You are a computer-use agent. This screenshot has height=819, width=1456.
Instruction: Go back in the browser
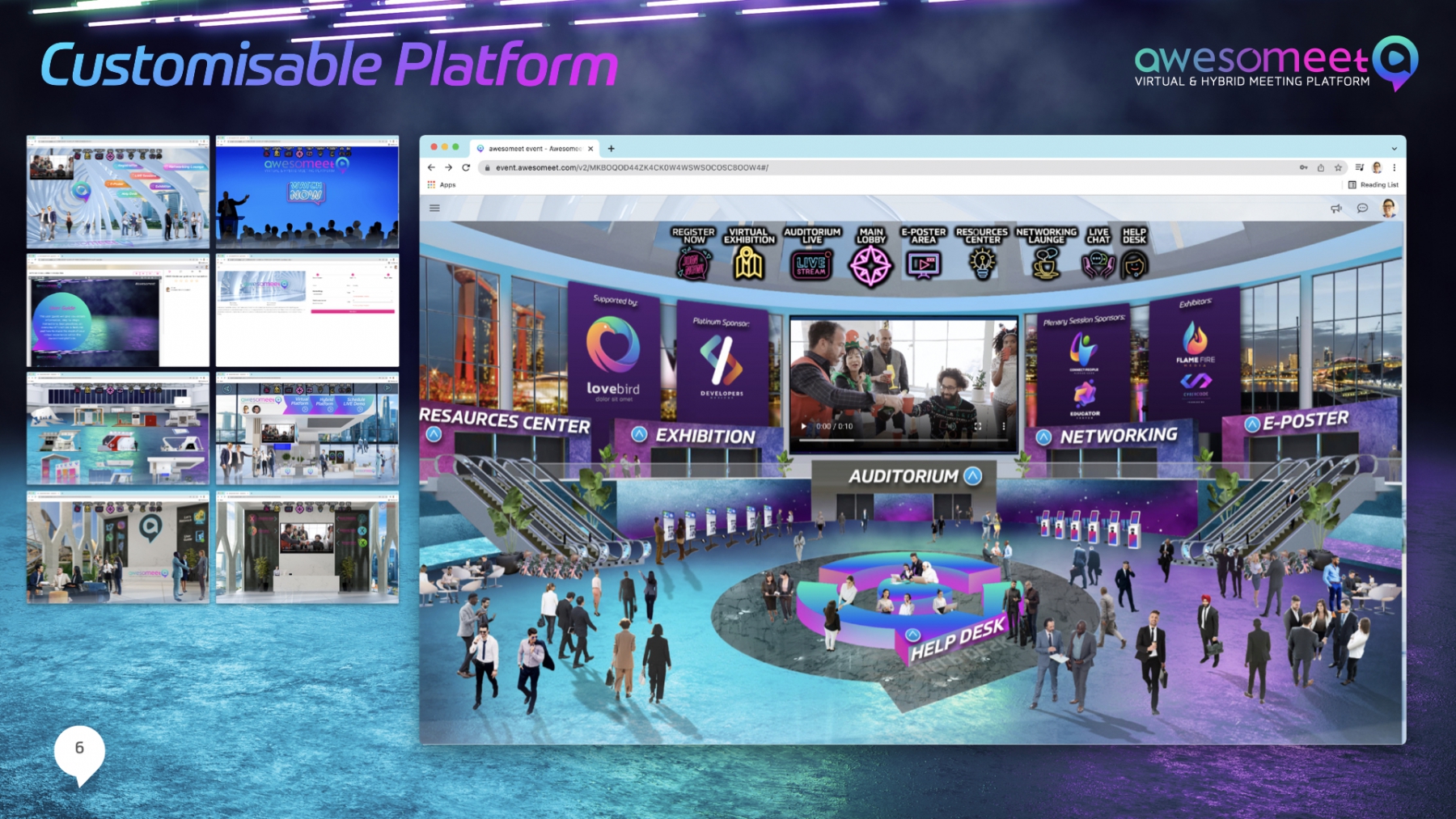point(431,167)
